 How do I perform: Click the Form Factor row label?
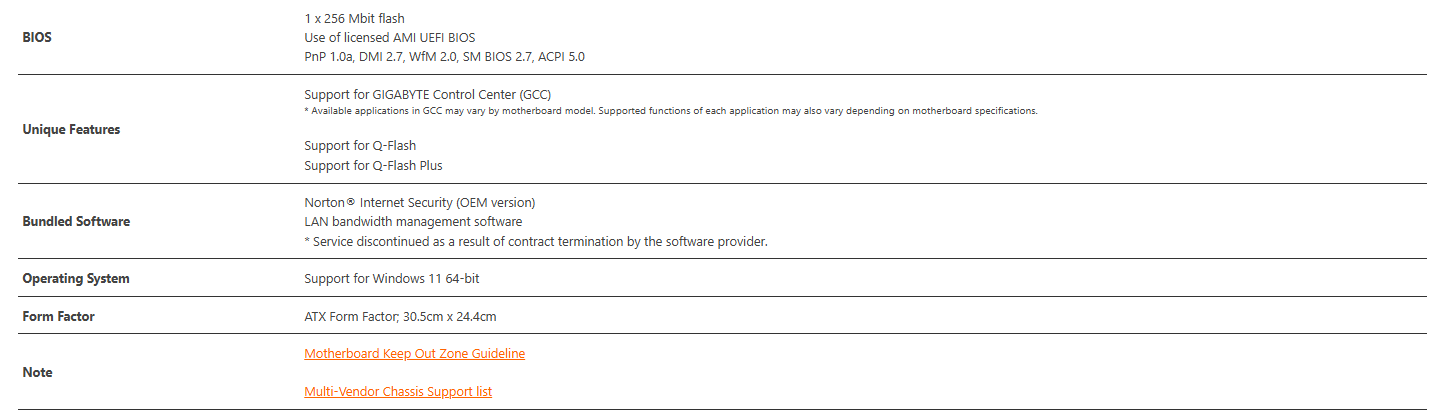point(58,317)
